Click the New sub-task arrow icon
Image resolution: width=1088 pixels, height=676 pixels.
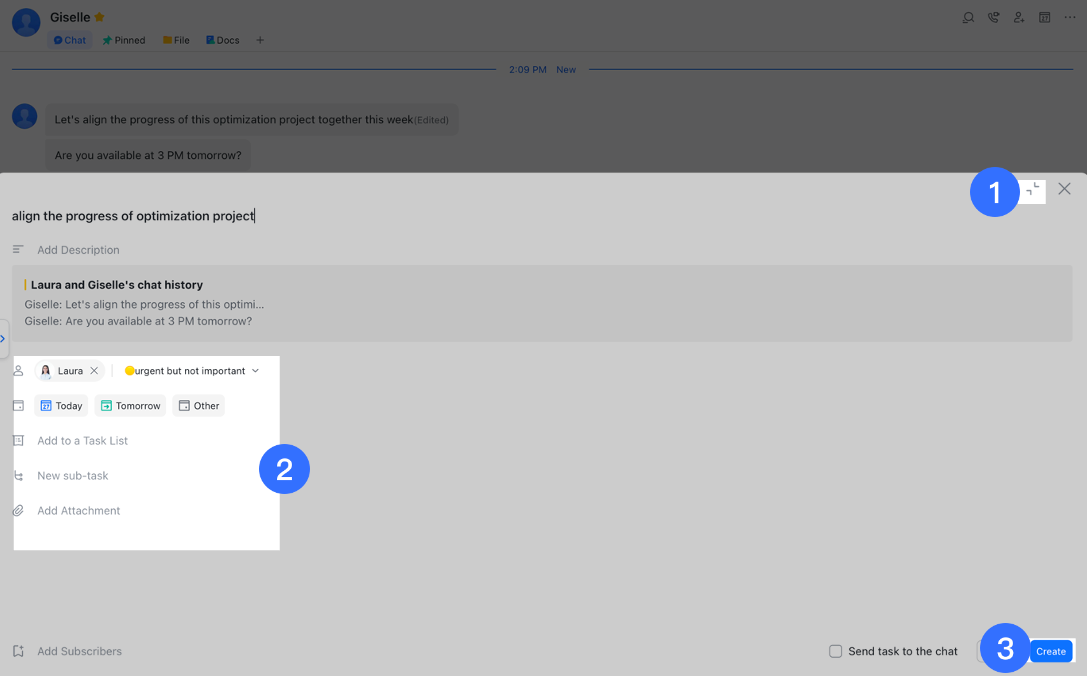click(x=17, y=475)
